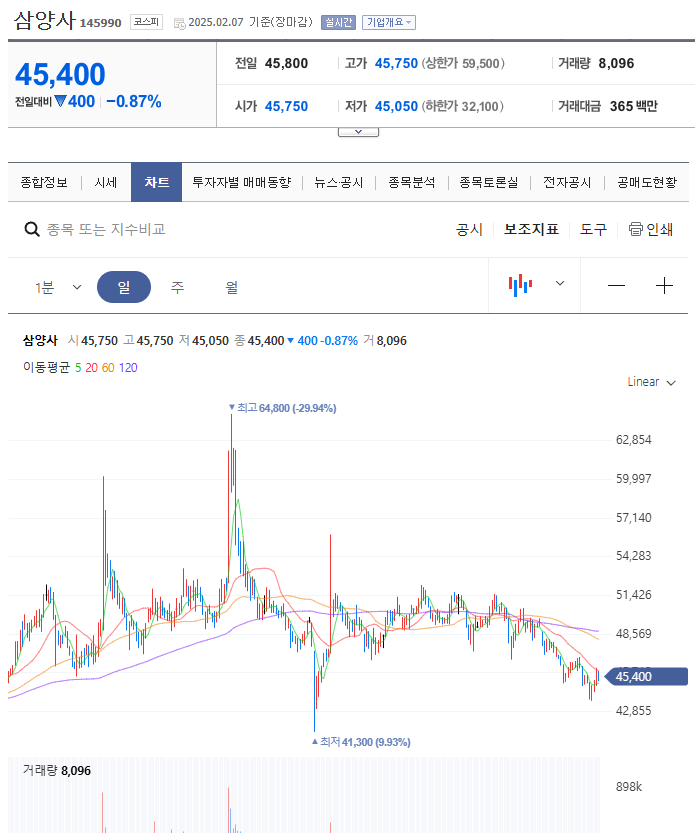Click the 45,400 current price tag
Screen dimensions: 695x833
click(x=646, y=676)
